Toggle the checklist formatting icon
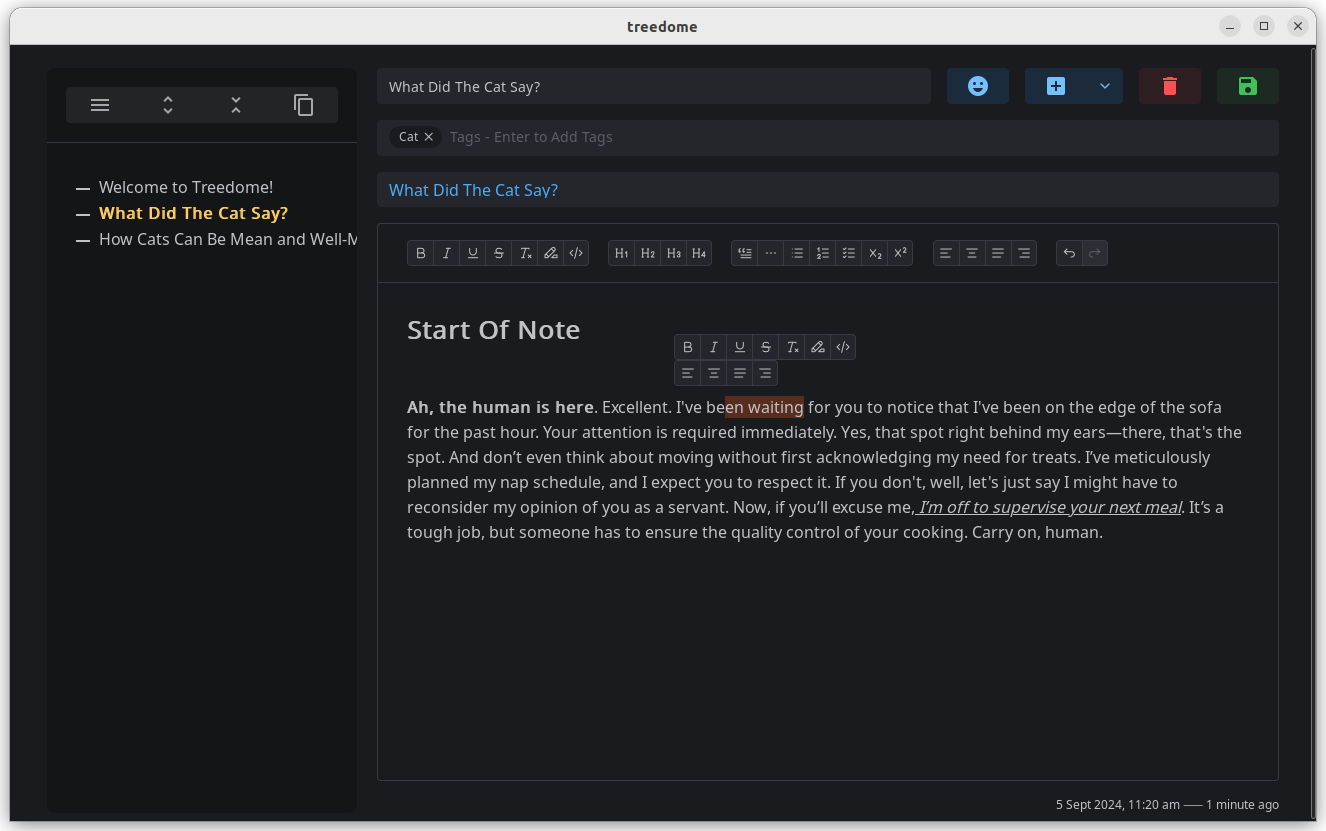This screenshot has width=1326, height=831. pyautogui.click(x=848, y=252)
